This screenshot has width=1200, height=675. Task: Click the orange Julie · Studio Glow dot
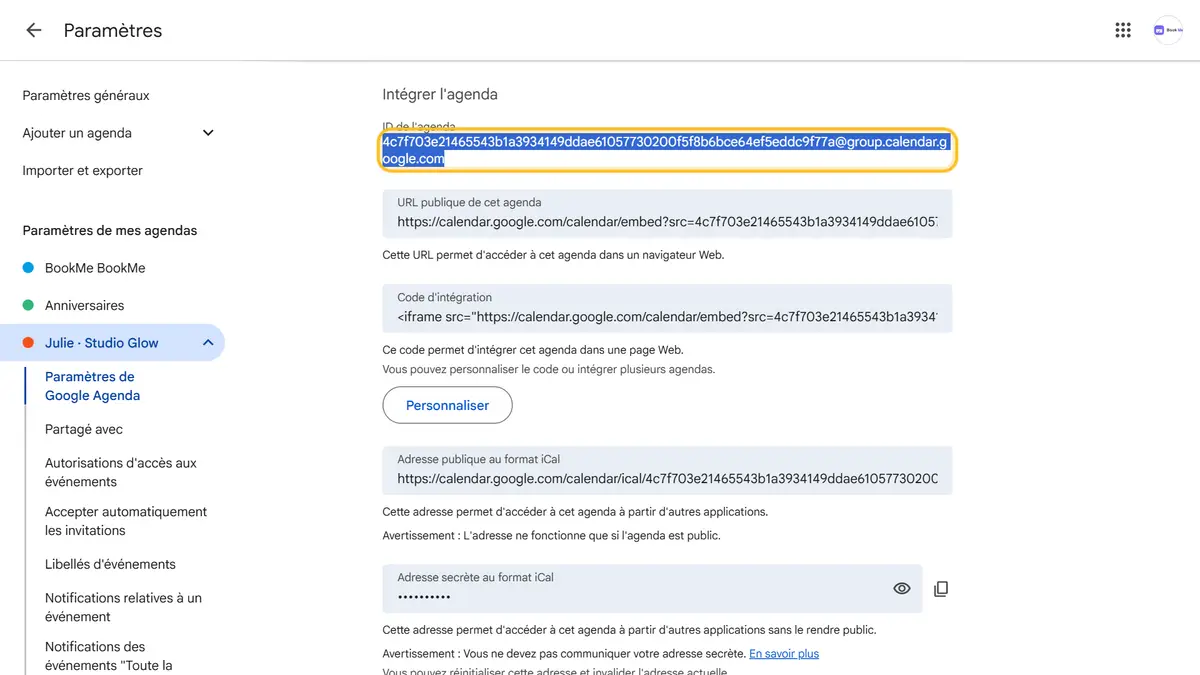(x=29, y=343)
